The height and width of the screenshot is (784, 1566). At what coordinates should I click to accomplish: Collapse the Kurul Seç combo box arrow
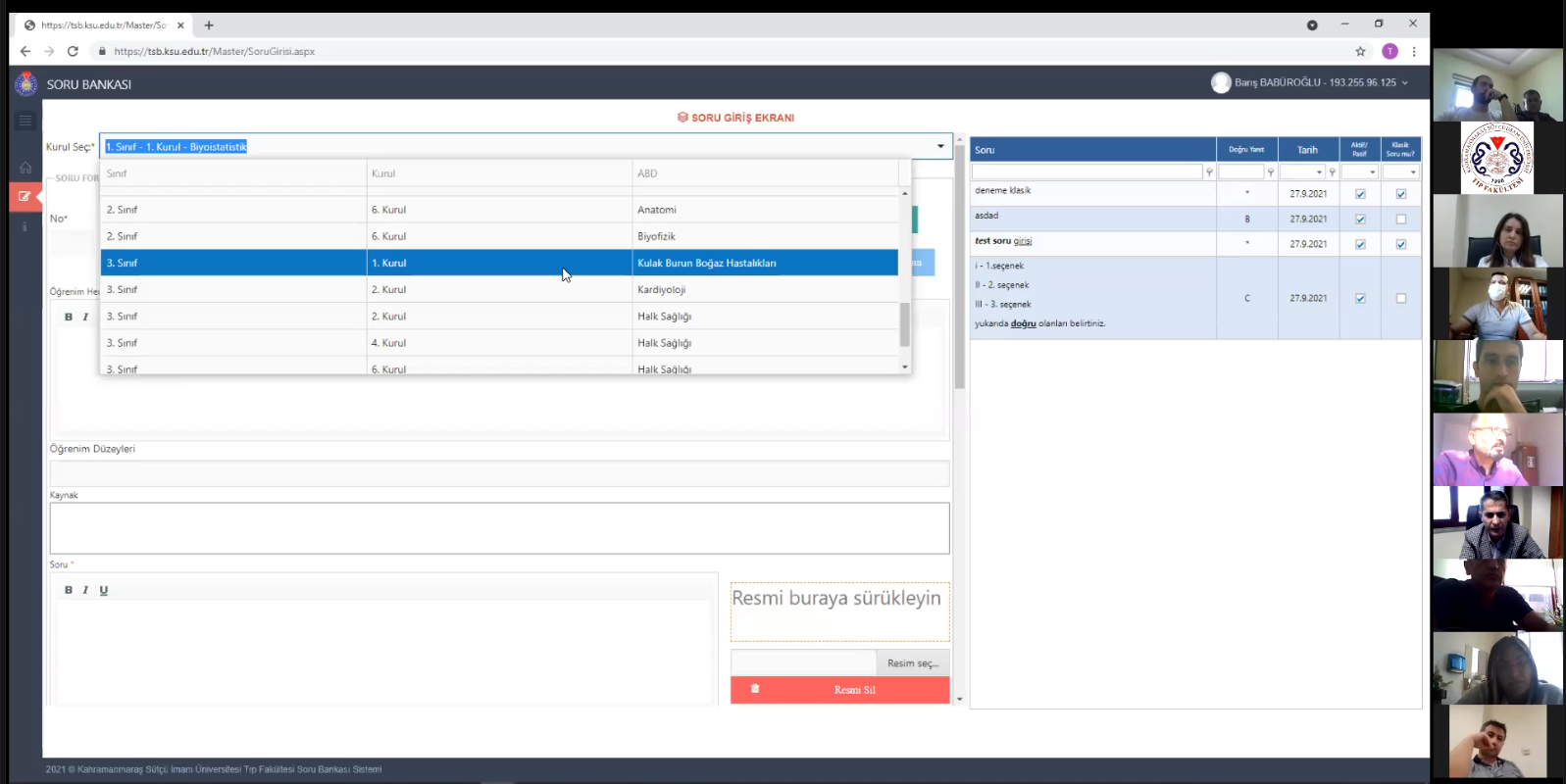click(x=940, y=147)
